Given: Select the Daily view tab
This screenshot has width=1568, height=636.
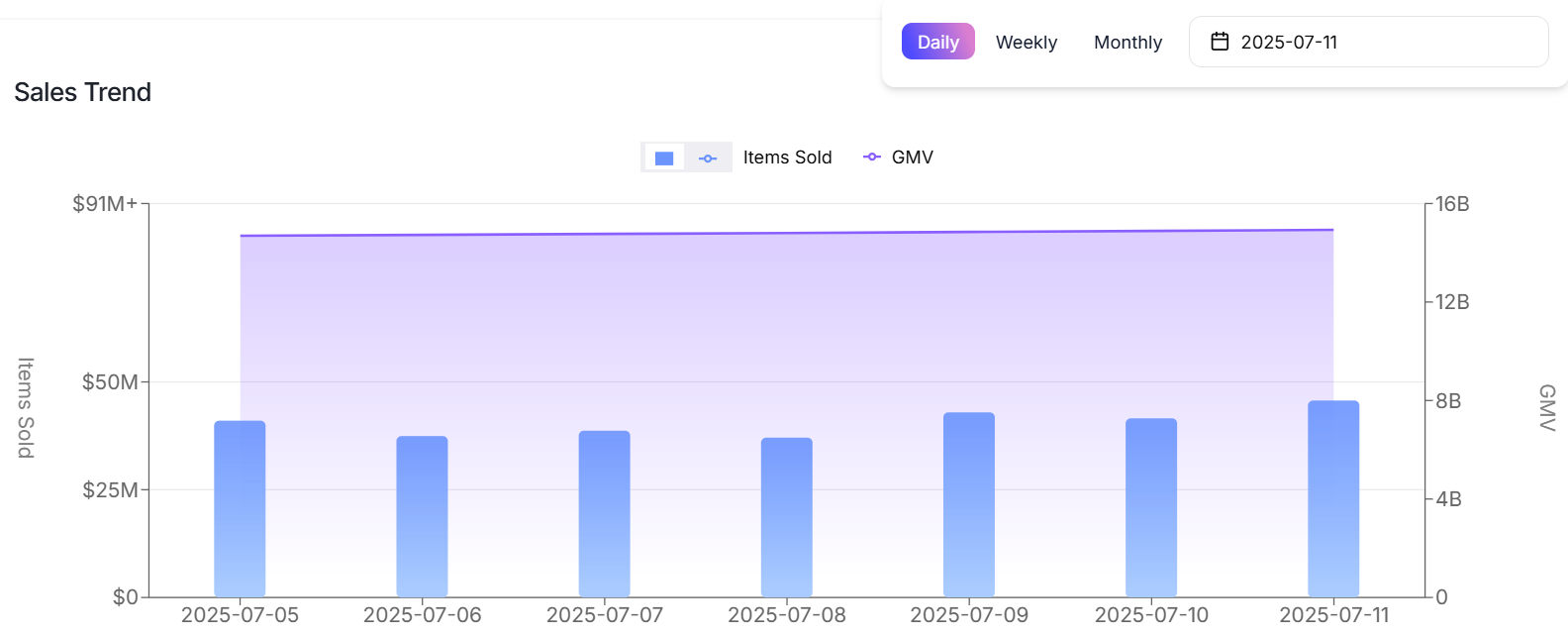Looking at the screenshot, I should (938, 42).
